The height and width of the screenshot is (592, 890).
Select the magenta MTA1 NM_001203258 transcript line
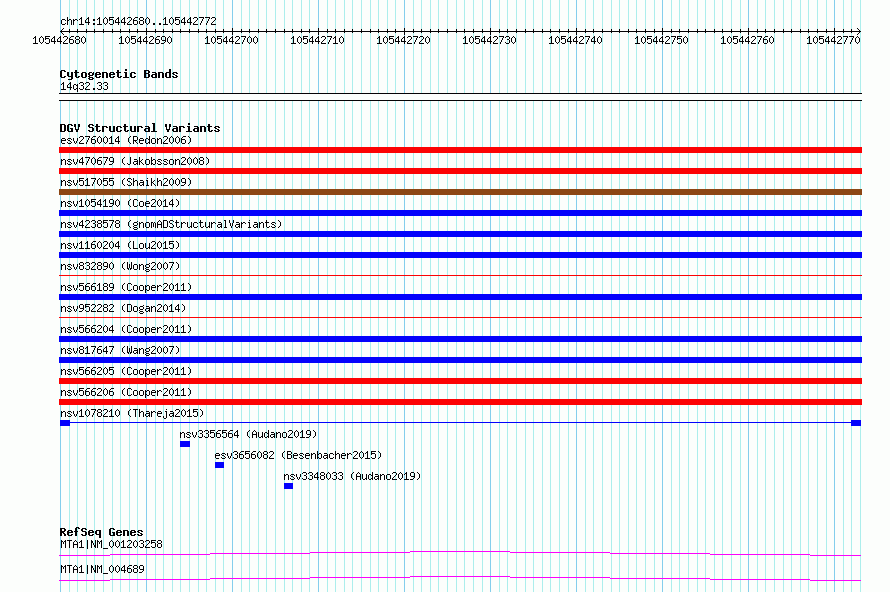[460, 553]
